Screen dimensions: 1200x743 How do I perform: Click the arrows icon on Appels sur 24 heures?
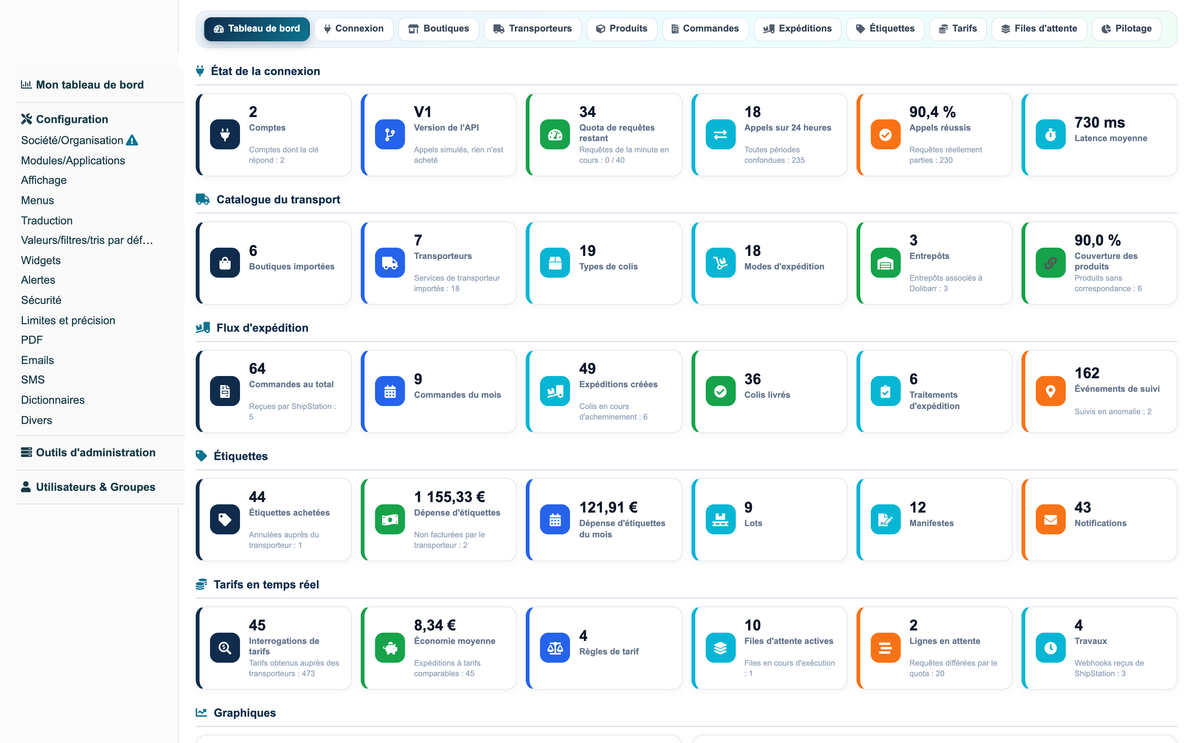tap(720, 135)
